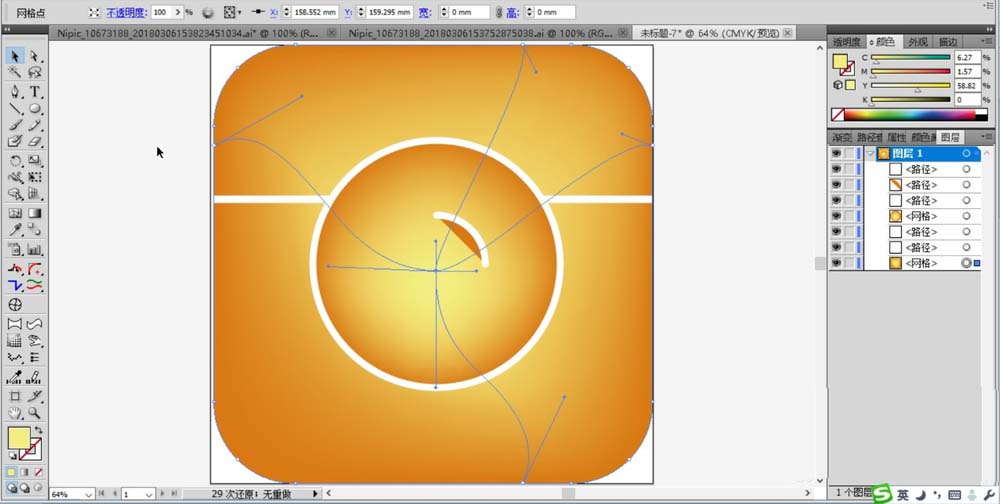Select the black arrow Selection tool
Screen dimensions: 1000x504
pyautogui.click(x=15, y=56)
